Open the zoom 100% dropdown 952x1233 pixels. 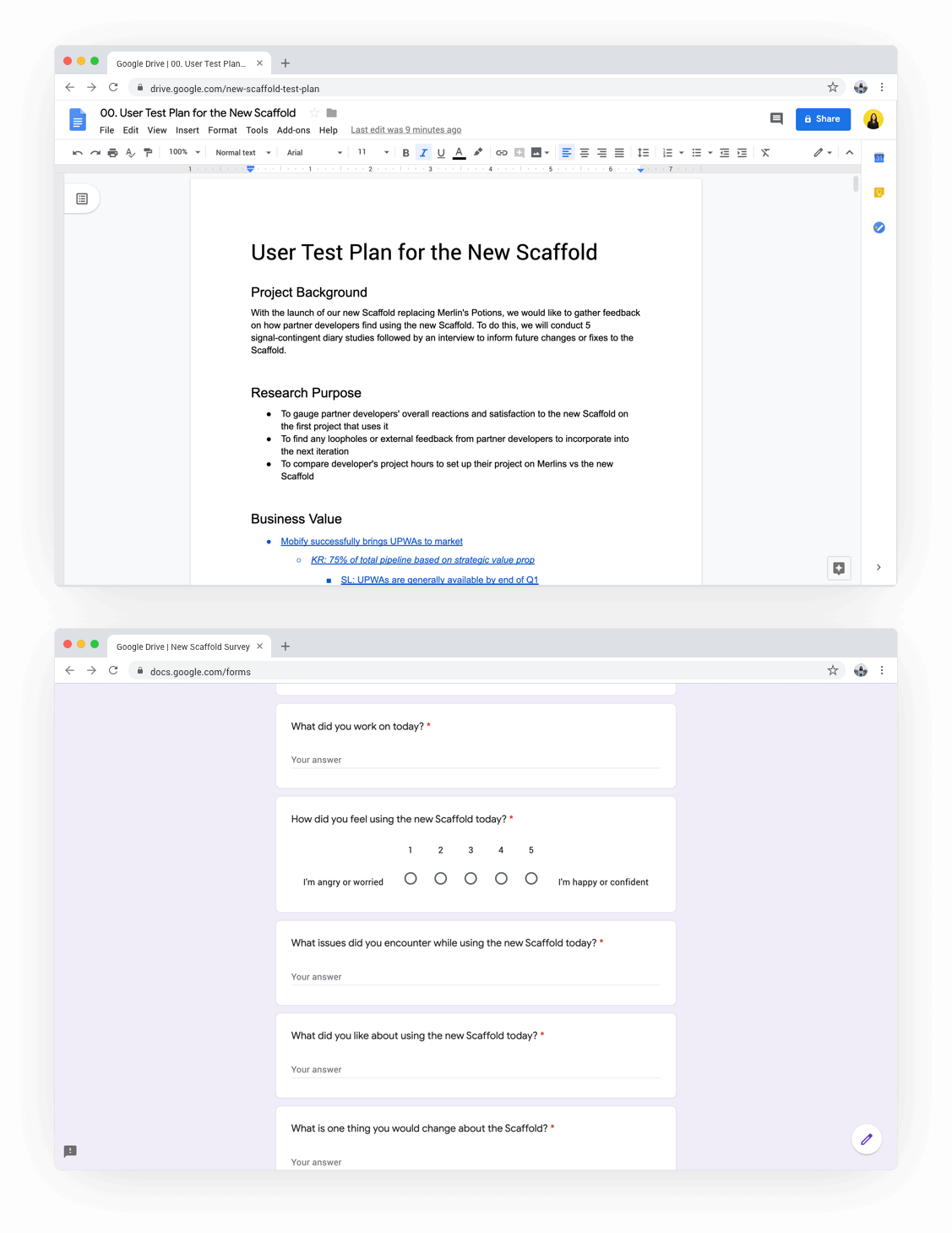point(184,153)
